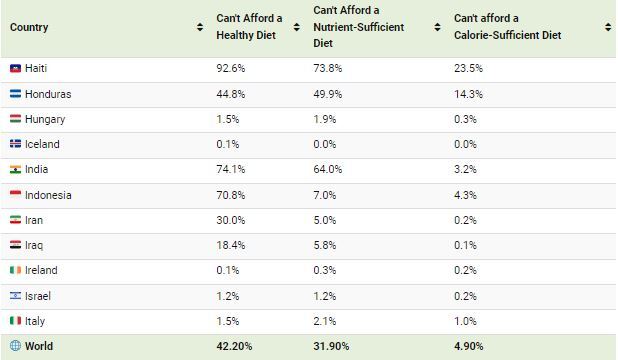This screenshot has height=360, width=618.
Task: Select the Hungary row name
Action: tap(45, 119)
